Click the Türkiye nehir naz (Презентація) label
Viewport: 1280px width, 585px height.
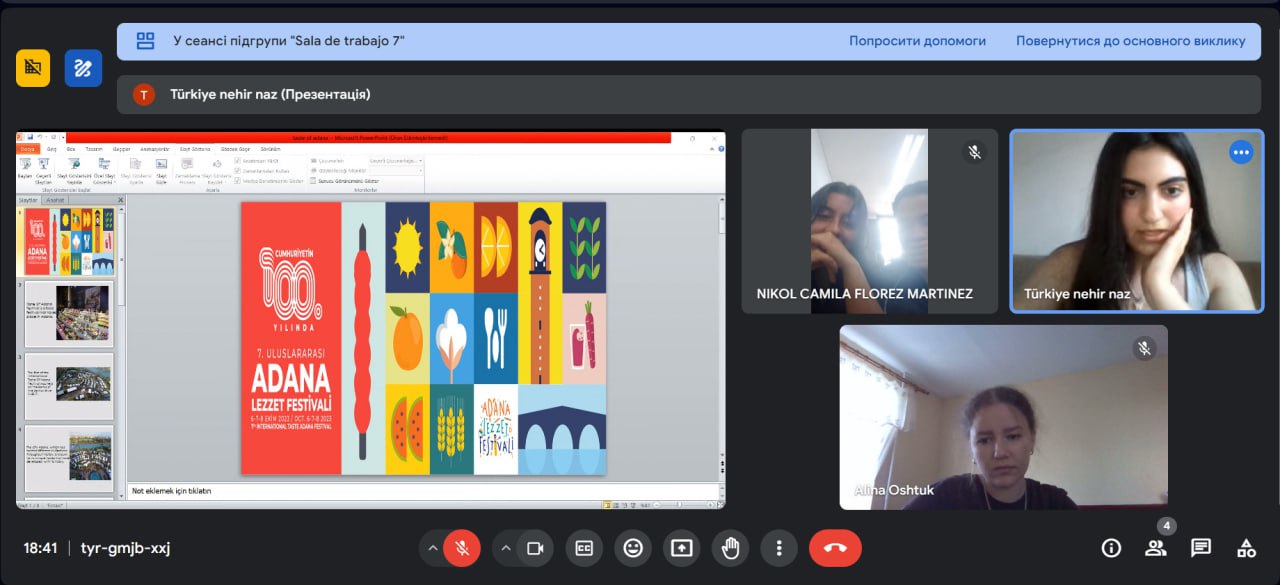coord(270,95)
